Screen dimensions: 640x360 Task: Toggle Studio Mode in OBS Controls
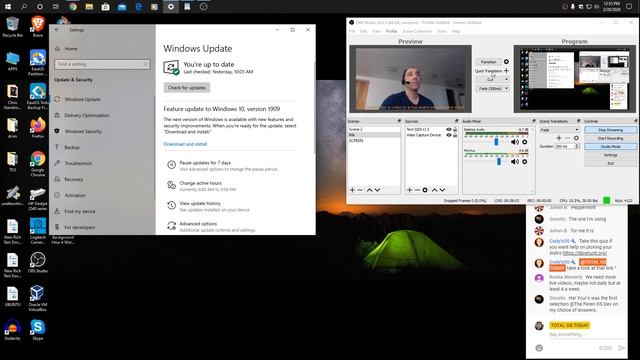click(610, 147)
